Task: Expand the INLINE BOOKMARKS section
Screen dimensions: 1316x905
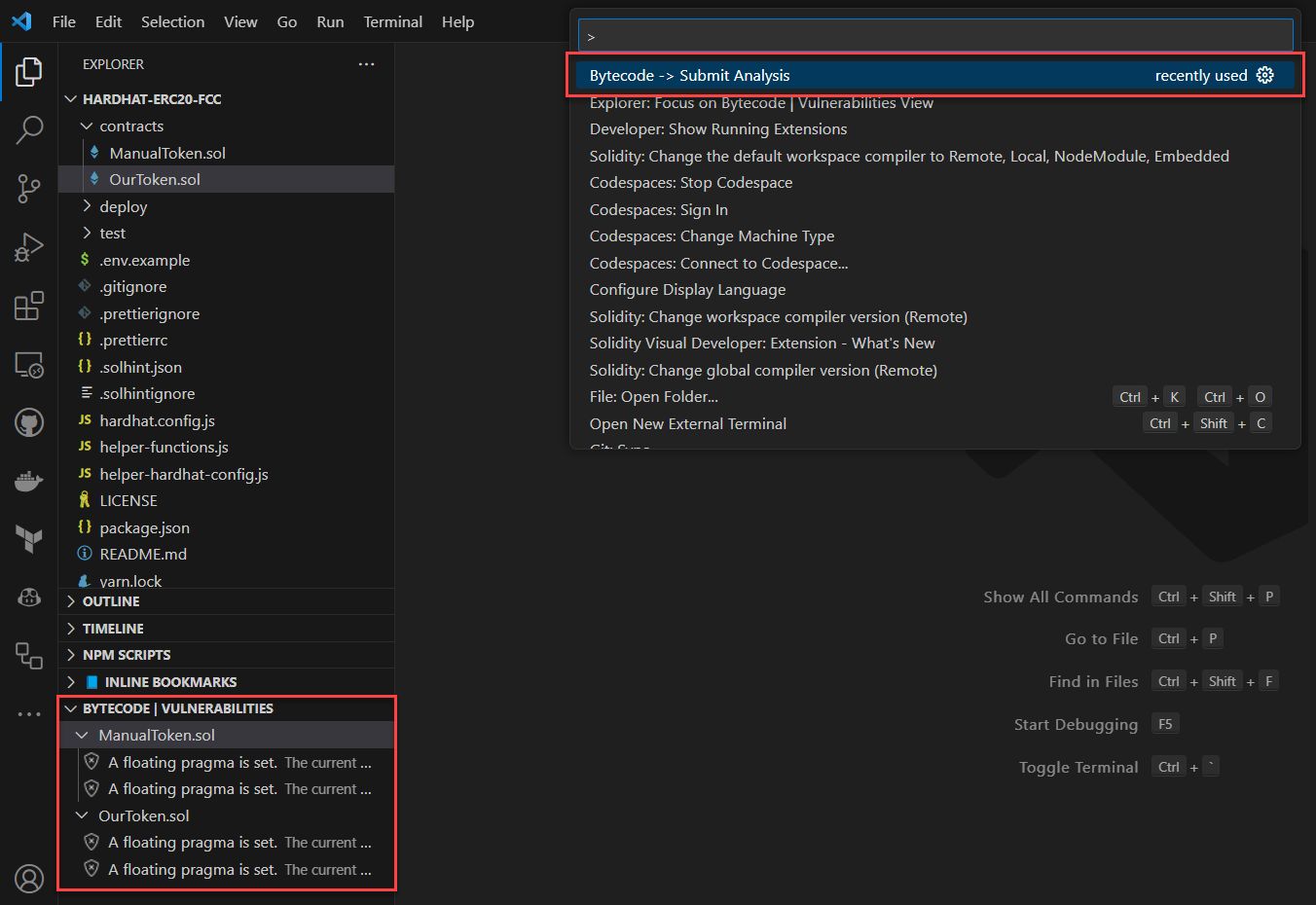Action: pos(70,682)
